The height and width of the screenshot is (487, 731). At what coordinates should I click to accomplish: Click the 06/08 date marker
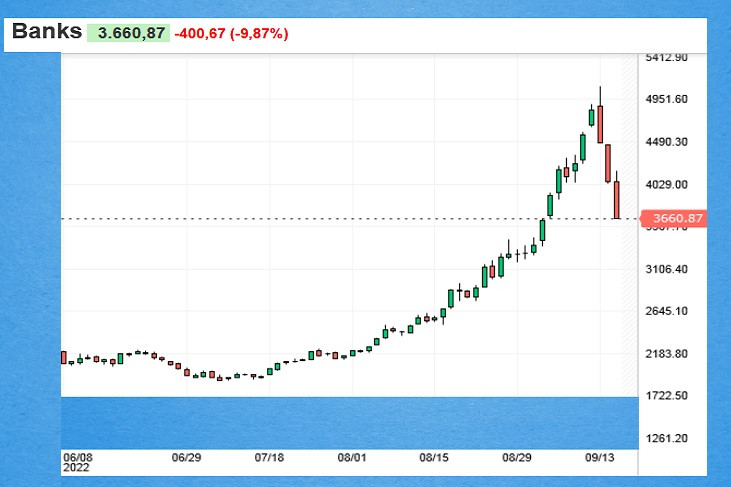point(77,457)
